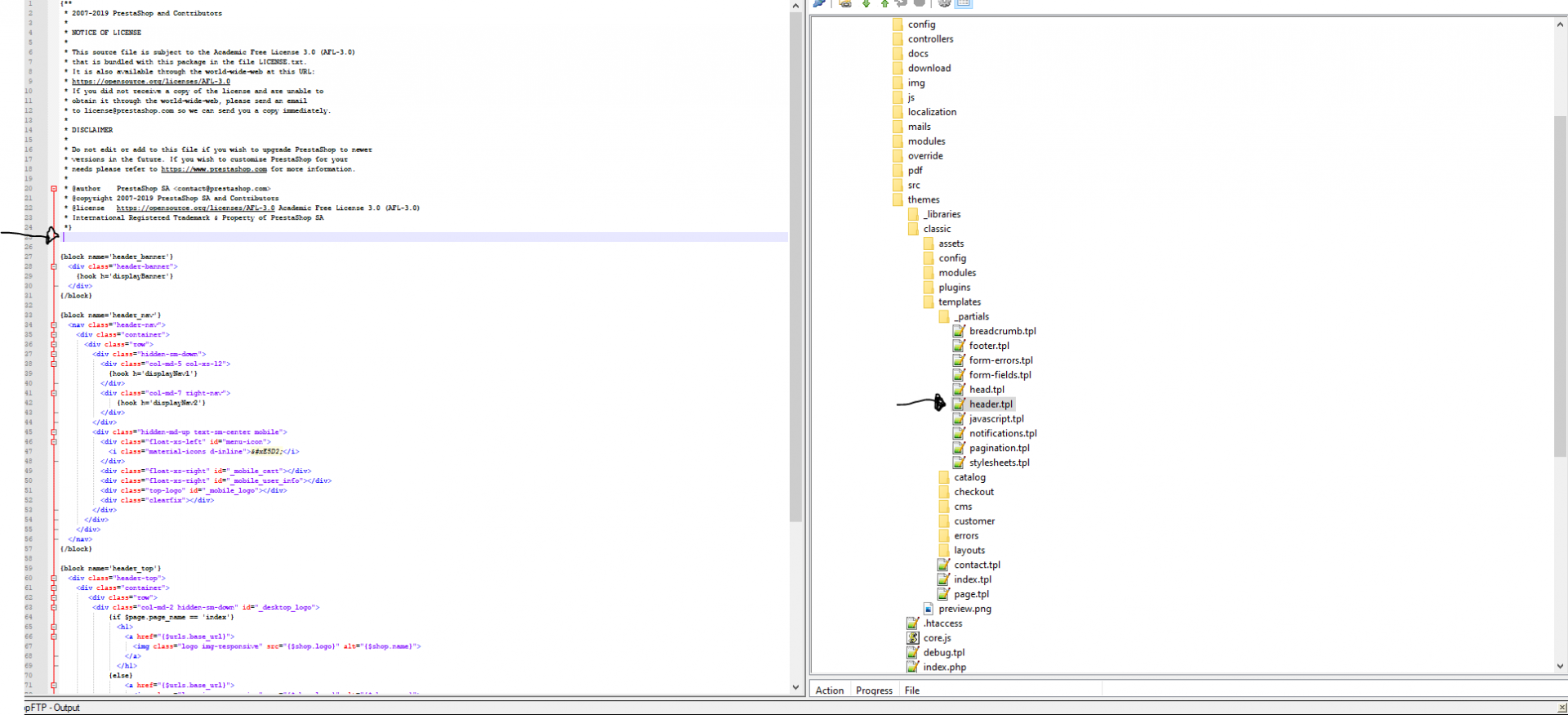Open the www.prestashop.com link on line 18

tap(214, 169)
